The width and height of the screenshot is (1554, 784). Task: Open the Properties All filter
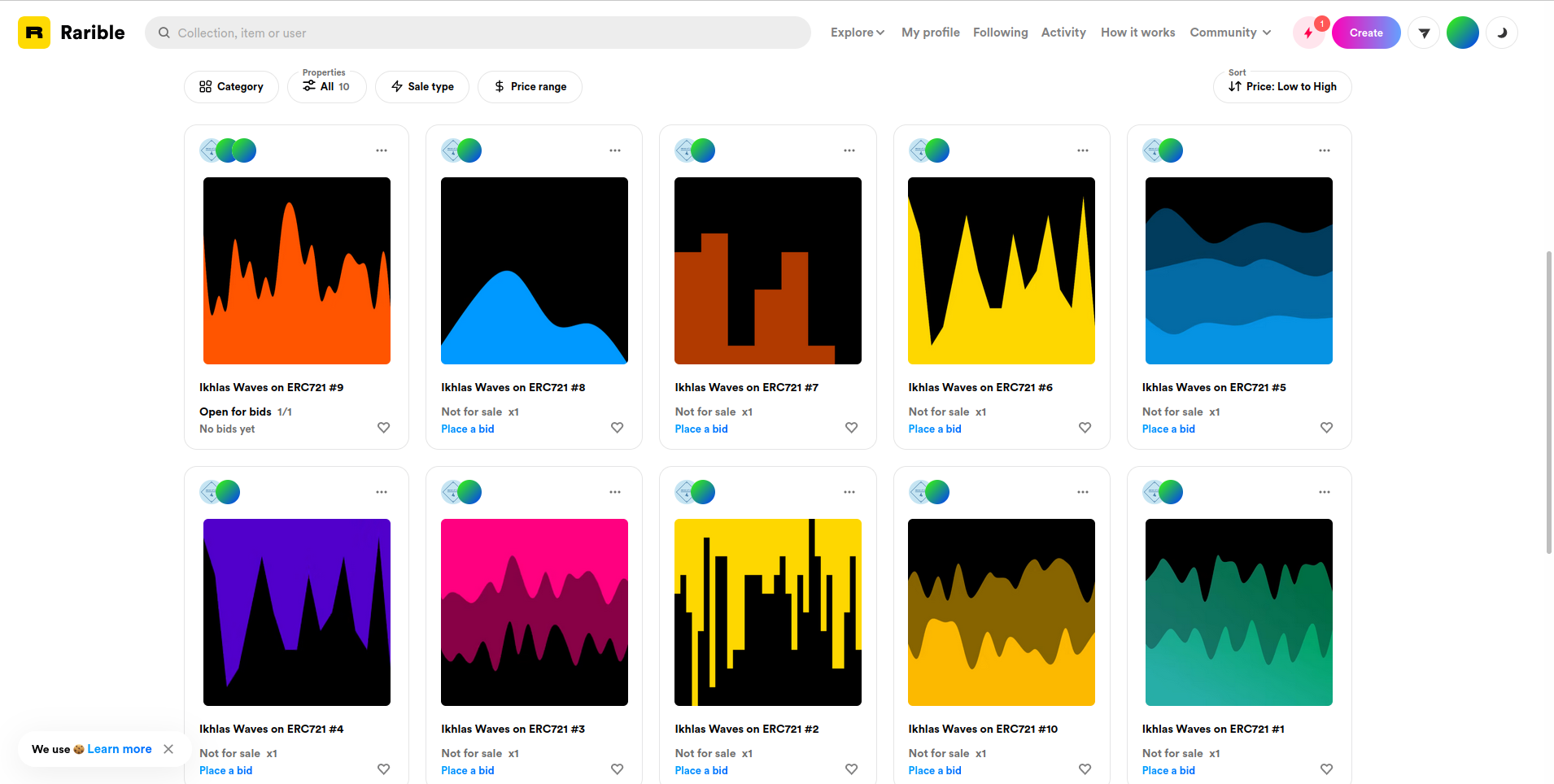pos(327,87)
